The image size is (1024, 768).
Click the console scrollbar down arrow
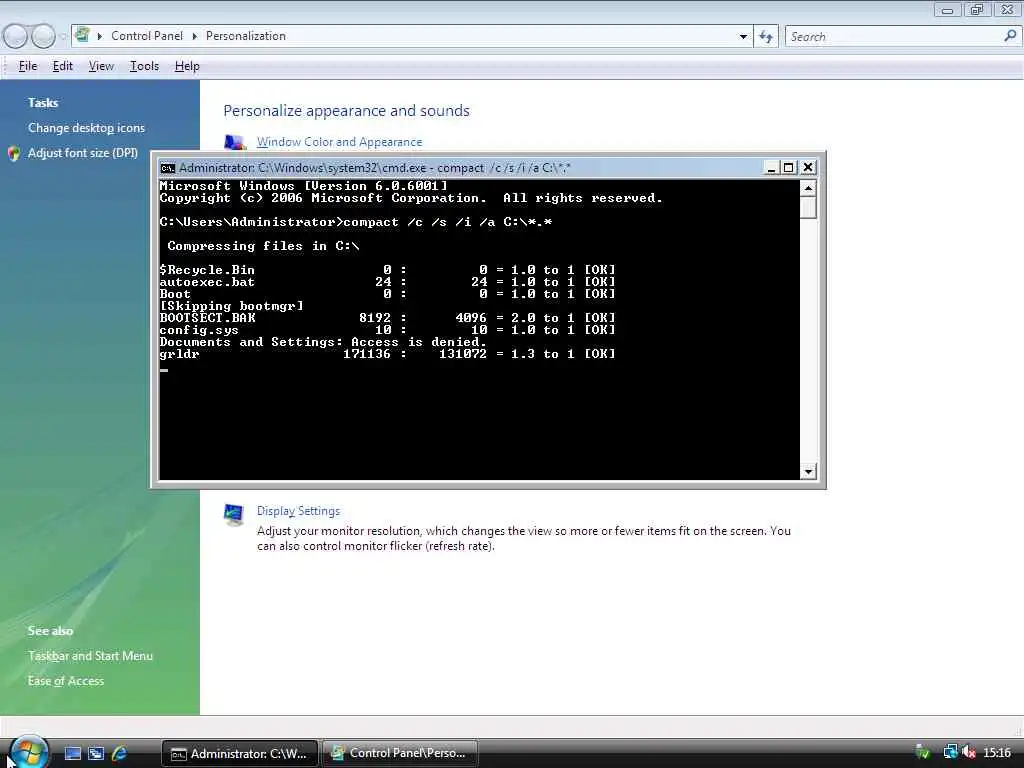tap(808, 472)
